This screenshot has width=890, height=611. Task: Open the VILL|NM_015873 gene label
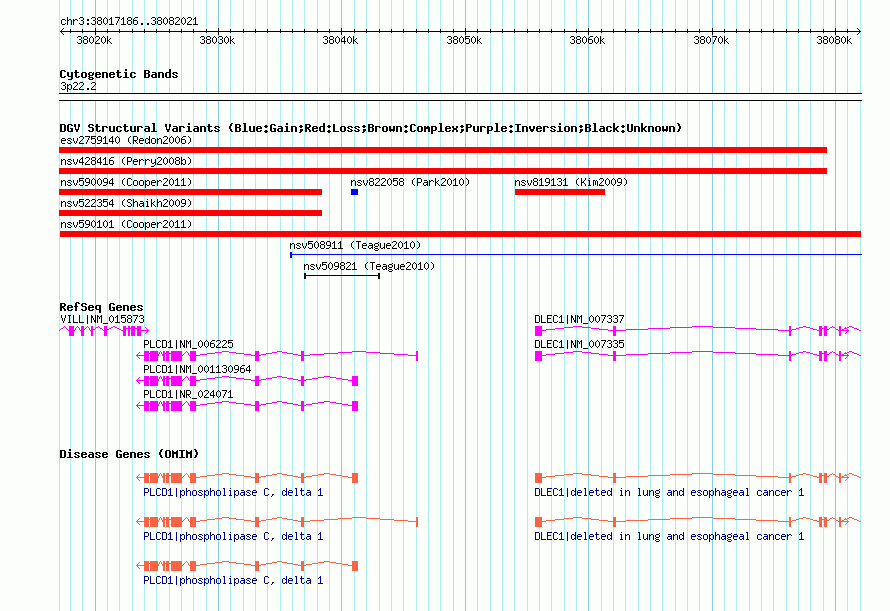click(102, 320)
